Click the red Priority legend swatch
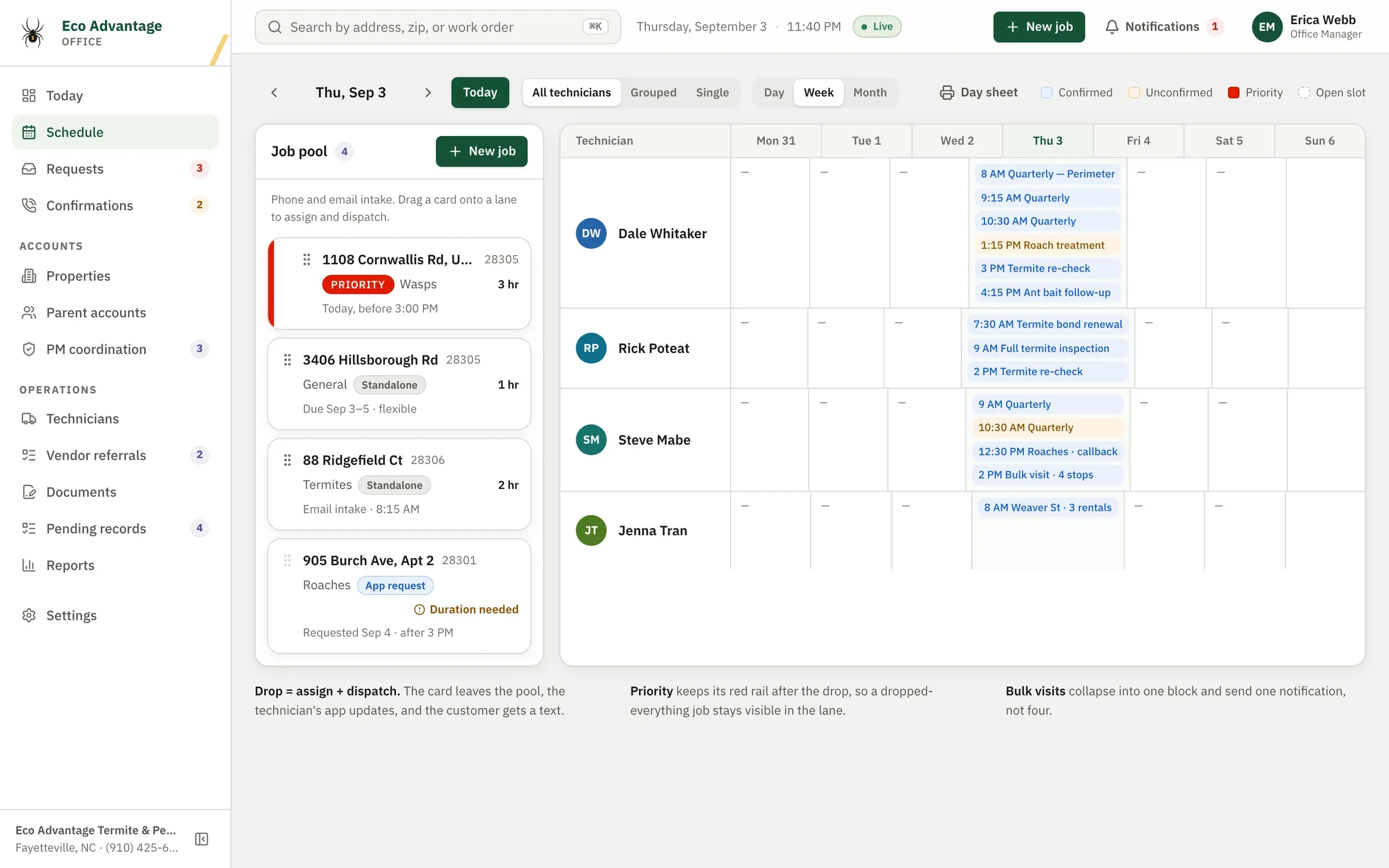The image size is (1389, 868). [x=1233, y=93]
